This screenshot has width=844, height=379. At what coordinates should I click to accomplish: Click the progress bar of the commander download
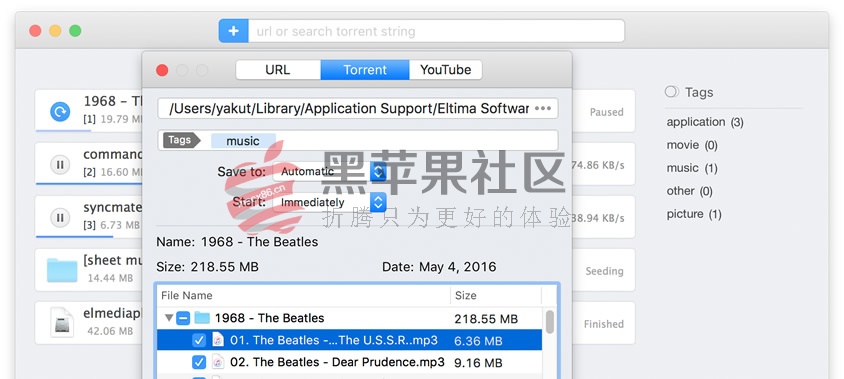[89, 183]
